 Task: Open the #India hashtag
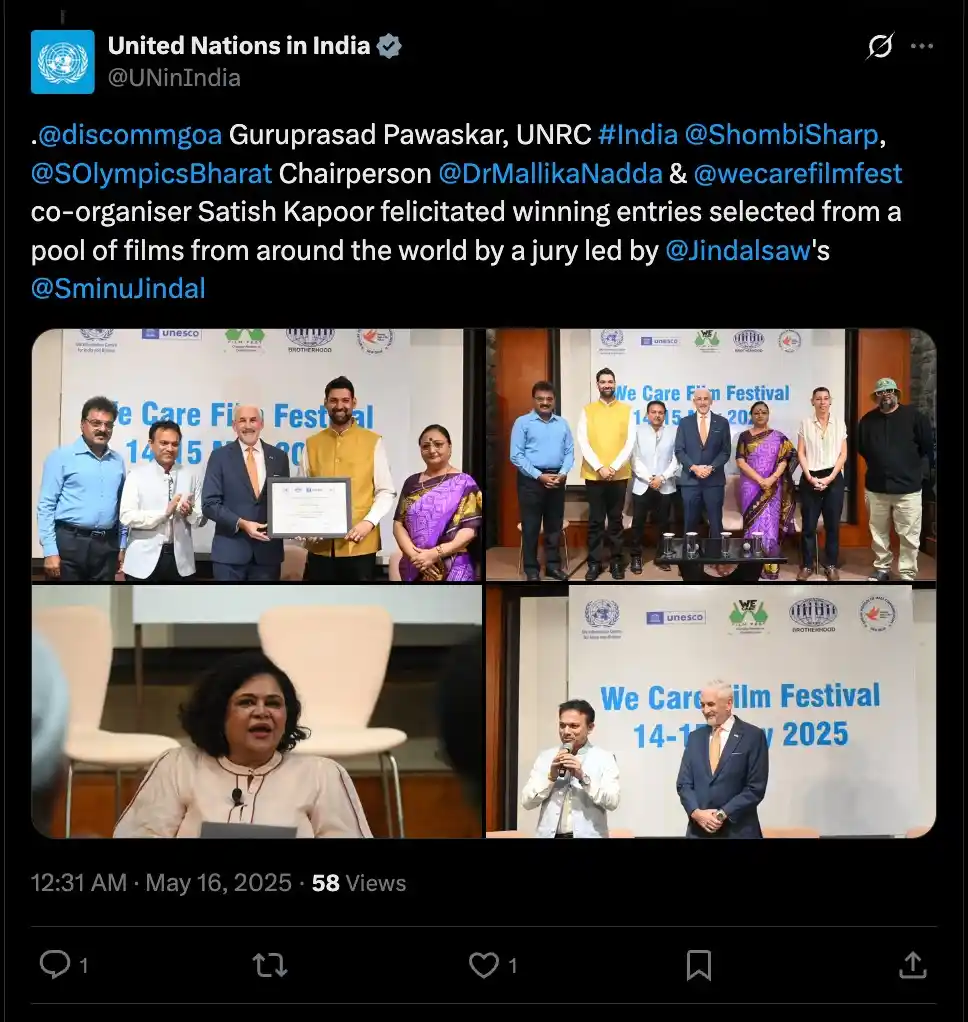[x=638, y=135]
